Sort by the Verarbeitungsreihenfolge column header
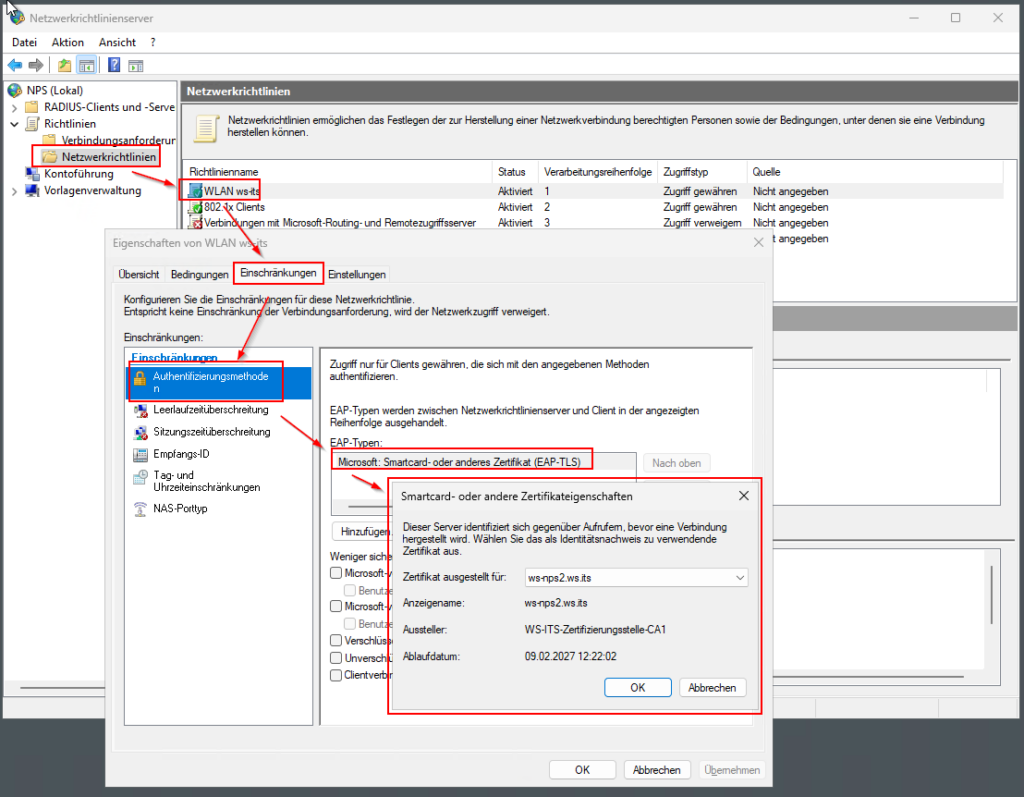The image size is (1024, 797). (x=598, y=172)
